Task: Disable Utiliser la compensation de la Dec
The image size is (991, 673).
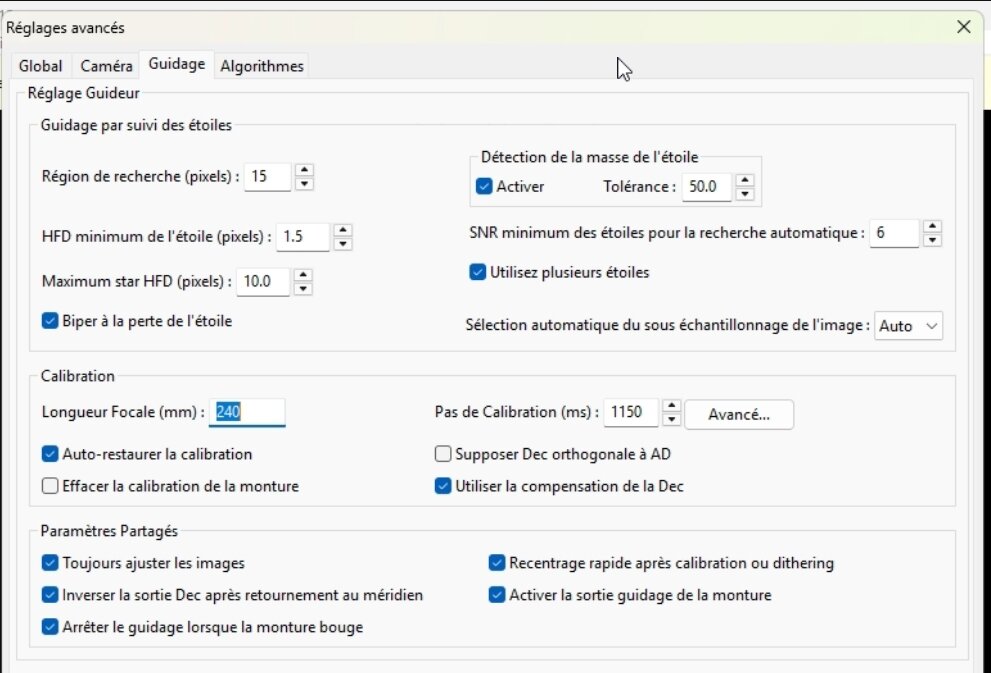Action: pyautogui.click(x=441, y=486)
